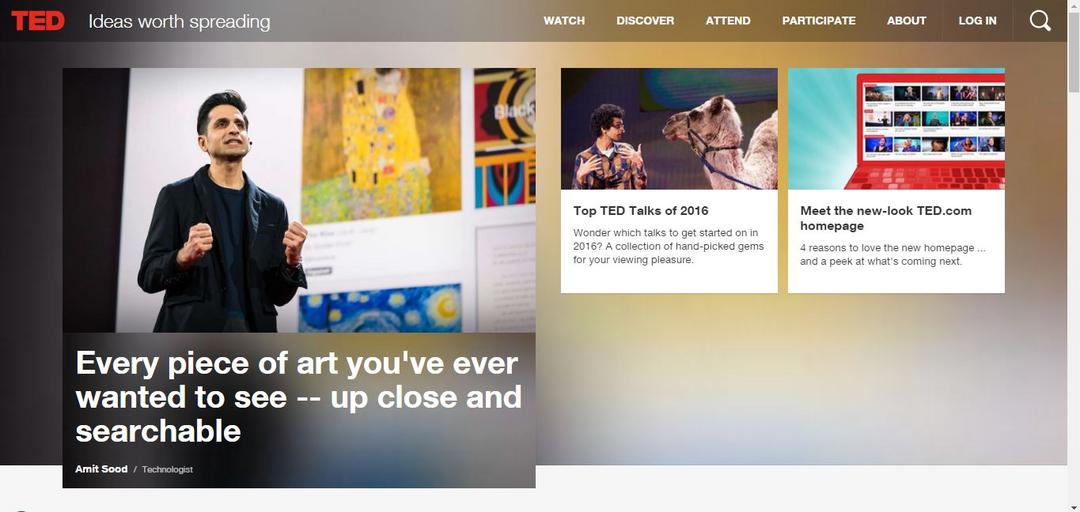1080x512 pixels.
Task: Open the DISCOVER menu
Action: (x=645, y=21)
